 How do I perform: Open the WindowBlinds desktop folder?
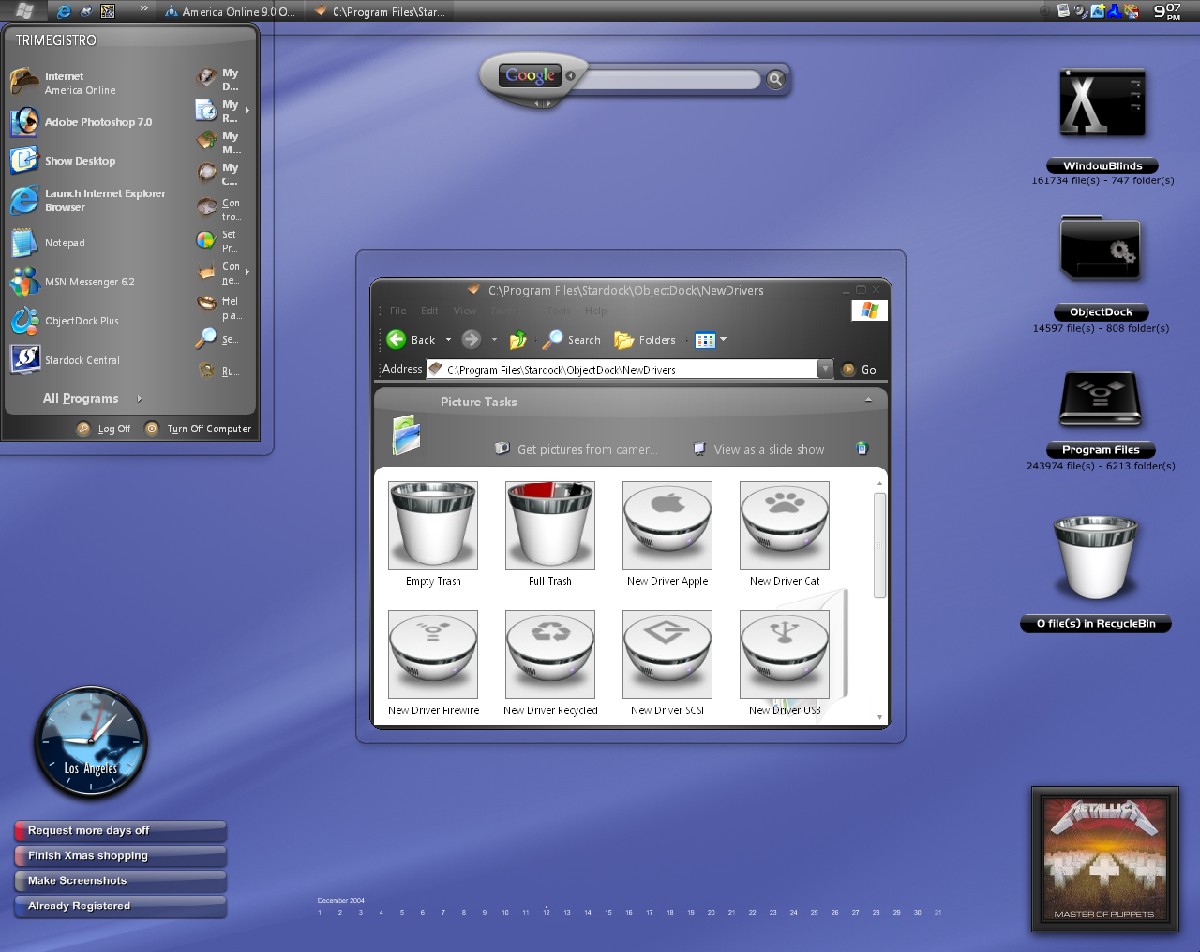[1101, 103]
